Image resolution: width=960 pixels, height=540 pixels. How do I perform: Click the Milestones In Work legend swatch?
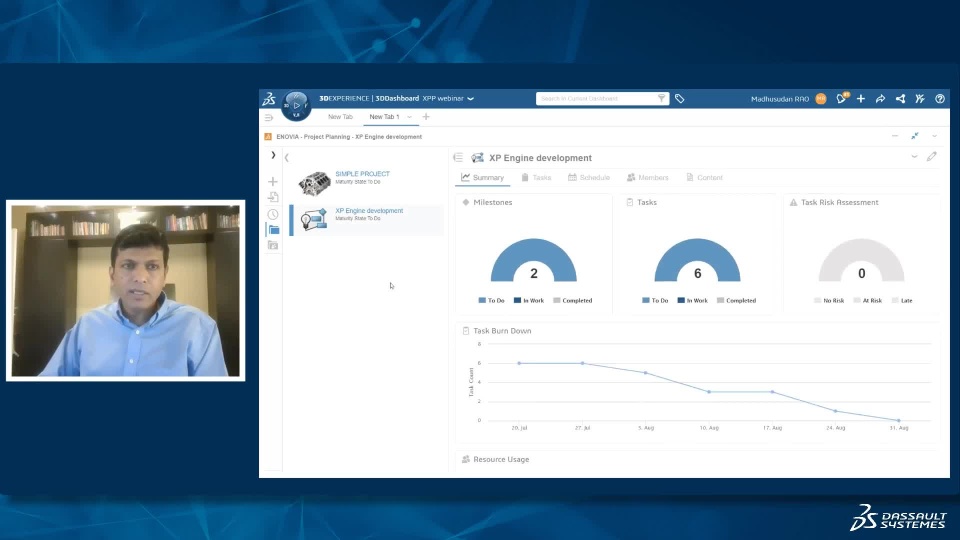(517, 301)
